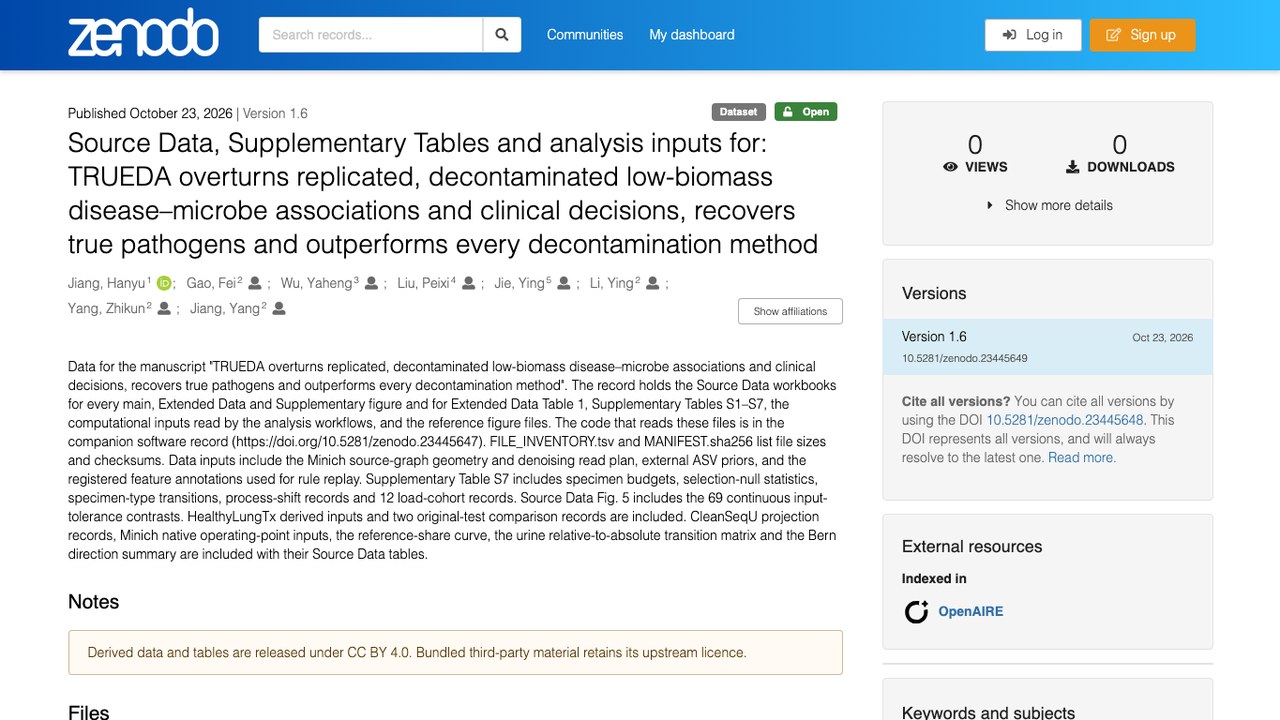The width and height of the screenshot is (1280, 720).
Task: Select Version 1.6 in Versions list
Action: [1048, 347]
